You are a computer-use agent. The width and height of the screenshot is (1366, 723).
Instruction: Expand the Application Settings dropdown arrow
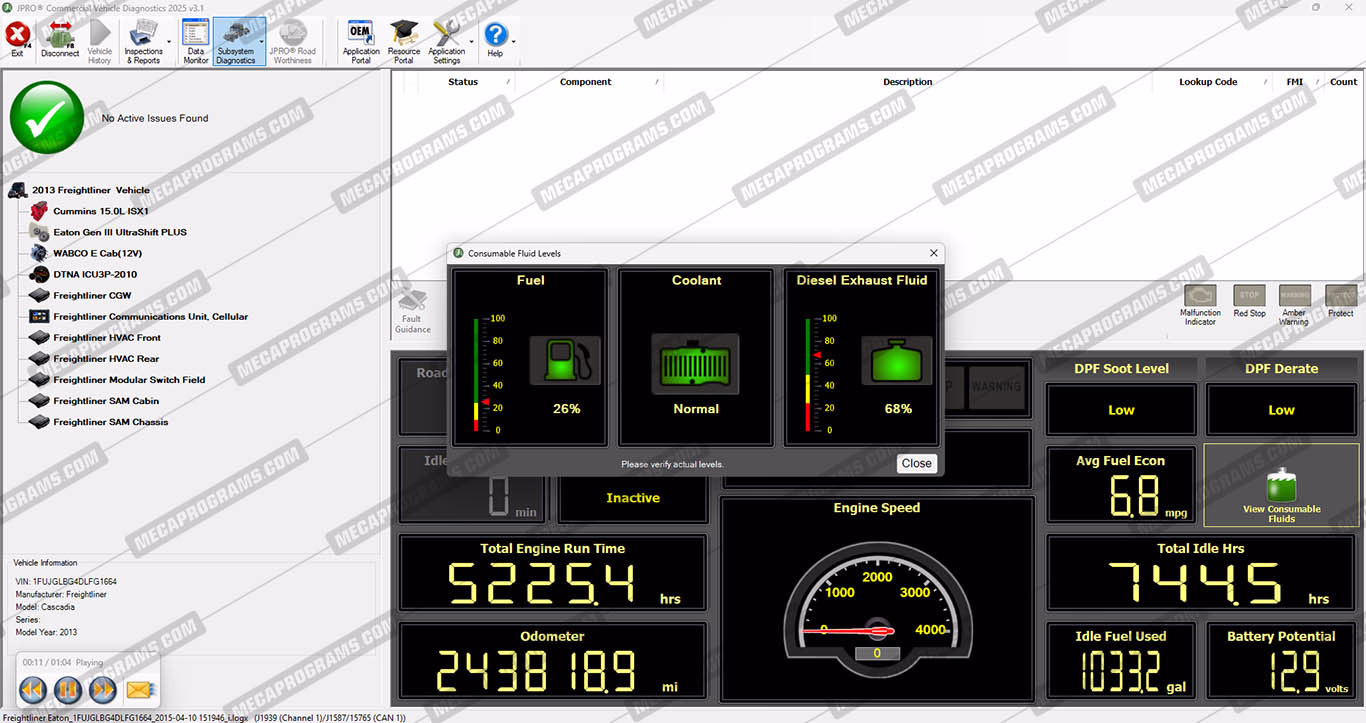click(x=472, y=42)
